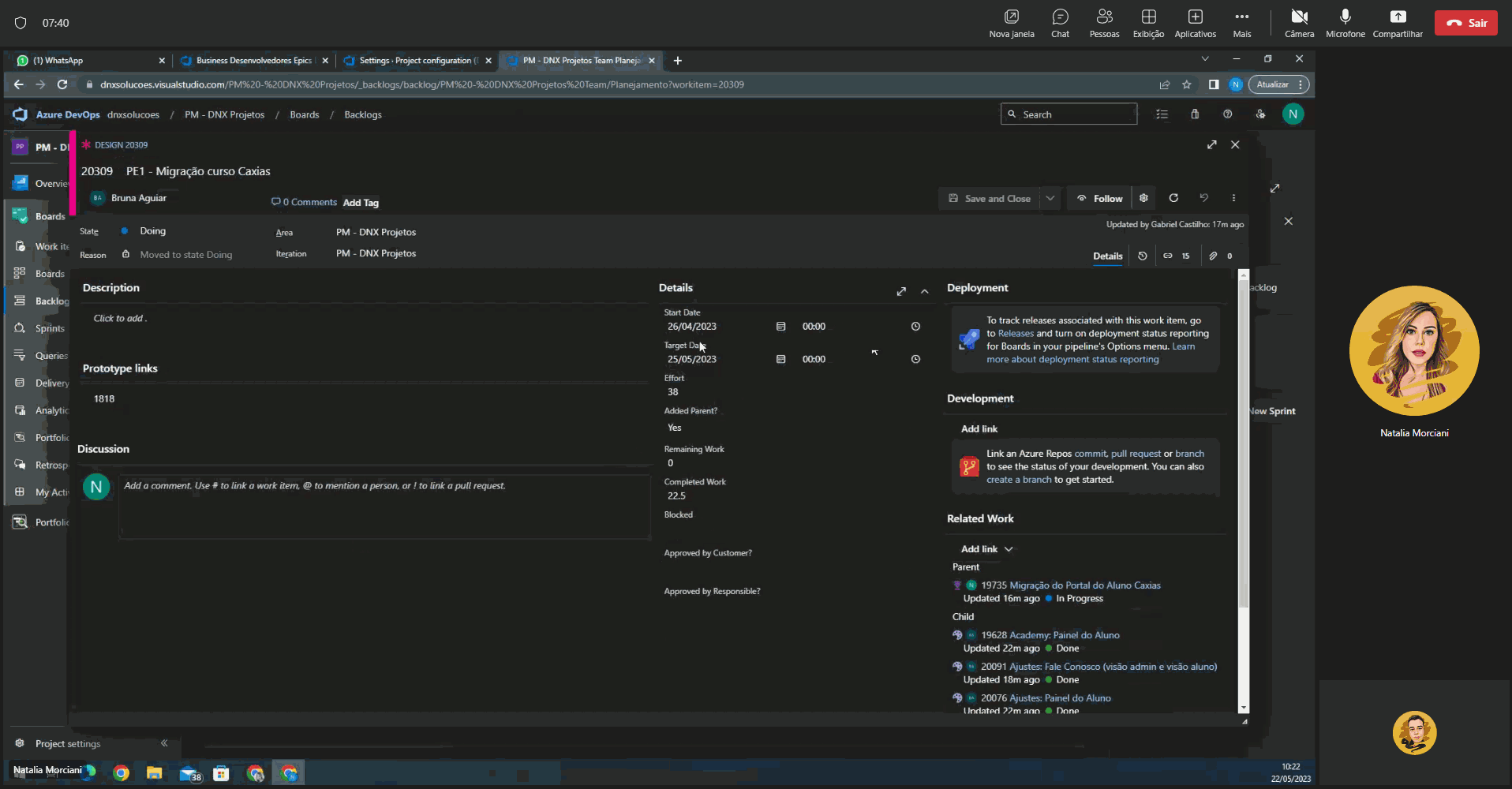
Task: Switch to the Settings - Project configuration tab
Action: 414,61
